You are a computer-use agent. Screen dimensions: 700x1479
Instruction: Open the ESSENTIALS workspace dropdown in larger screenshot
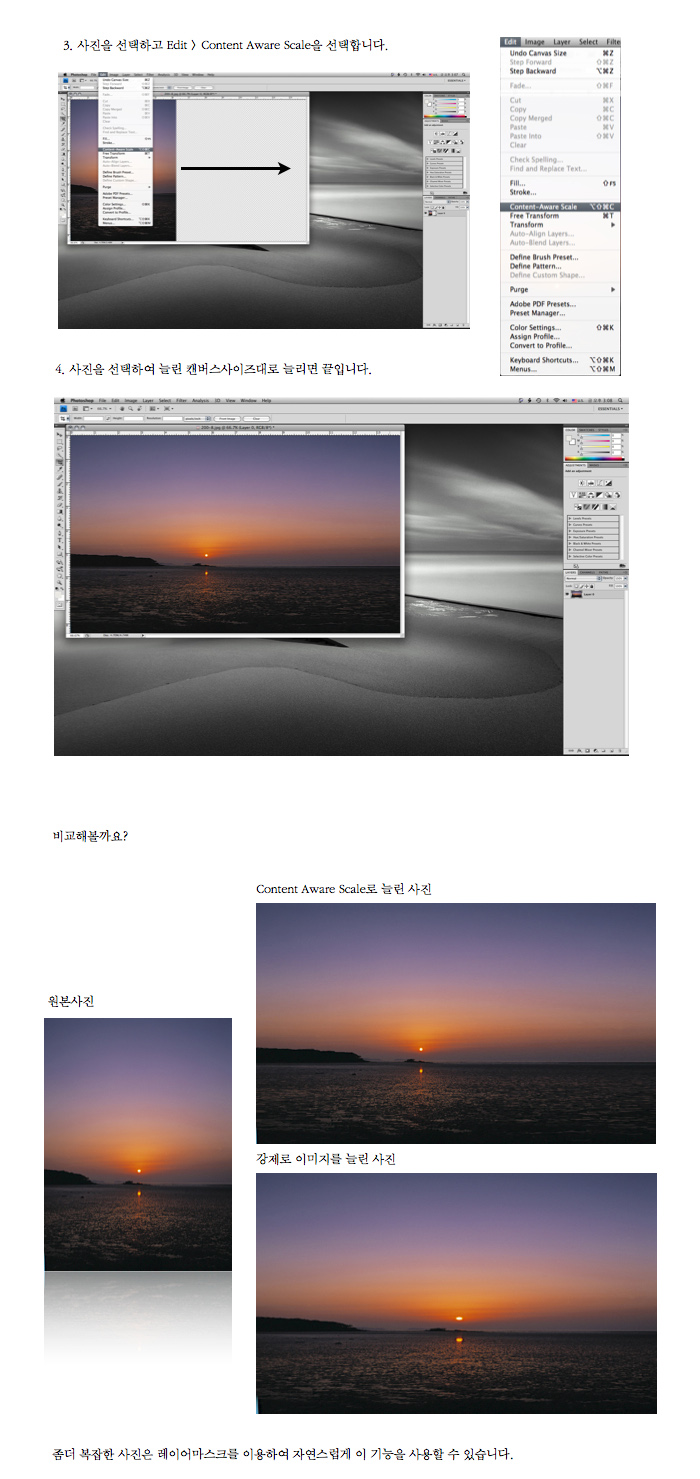coord(608,409)
